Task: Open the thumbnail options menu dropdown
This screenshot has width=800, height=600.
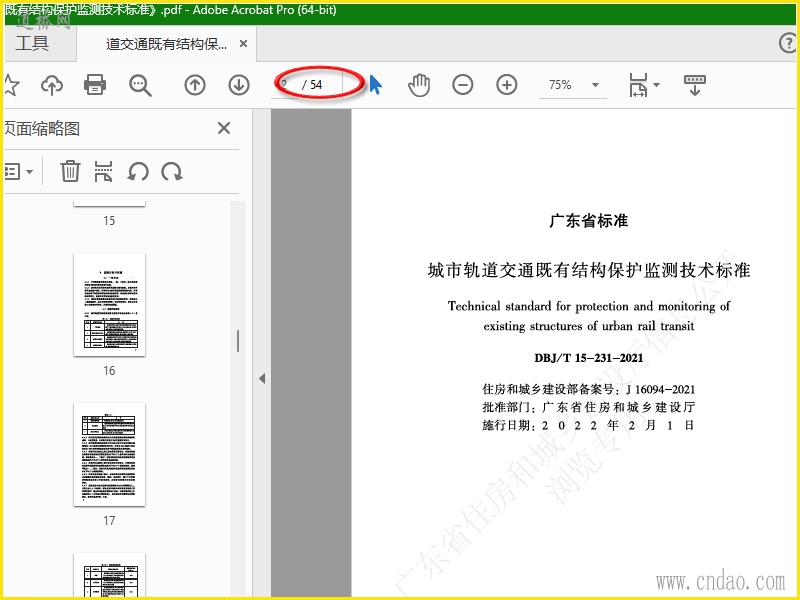Action: pyautogui.click(x=19, y=171)
